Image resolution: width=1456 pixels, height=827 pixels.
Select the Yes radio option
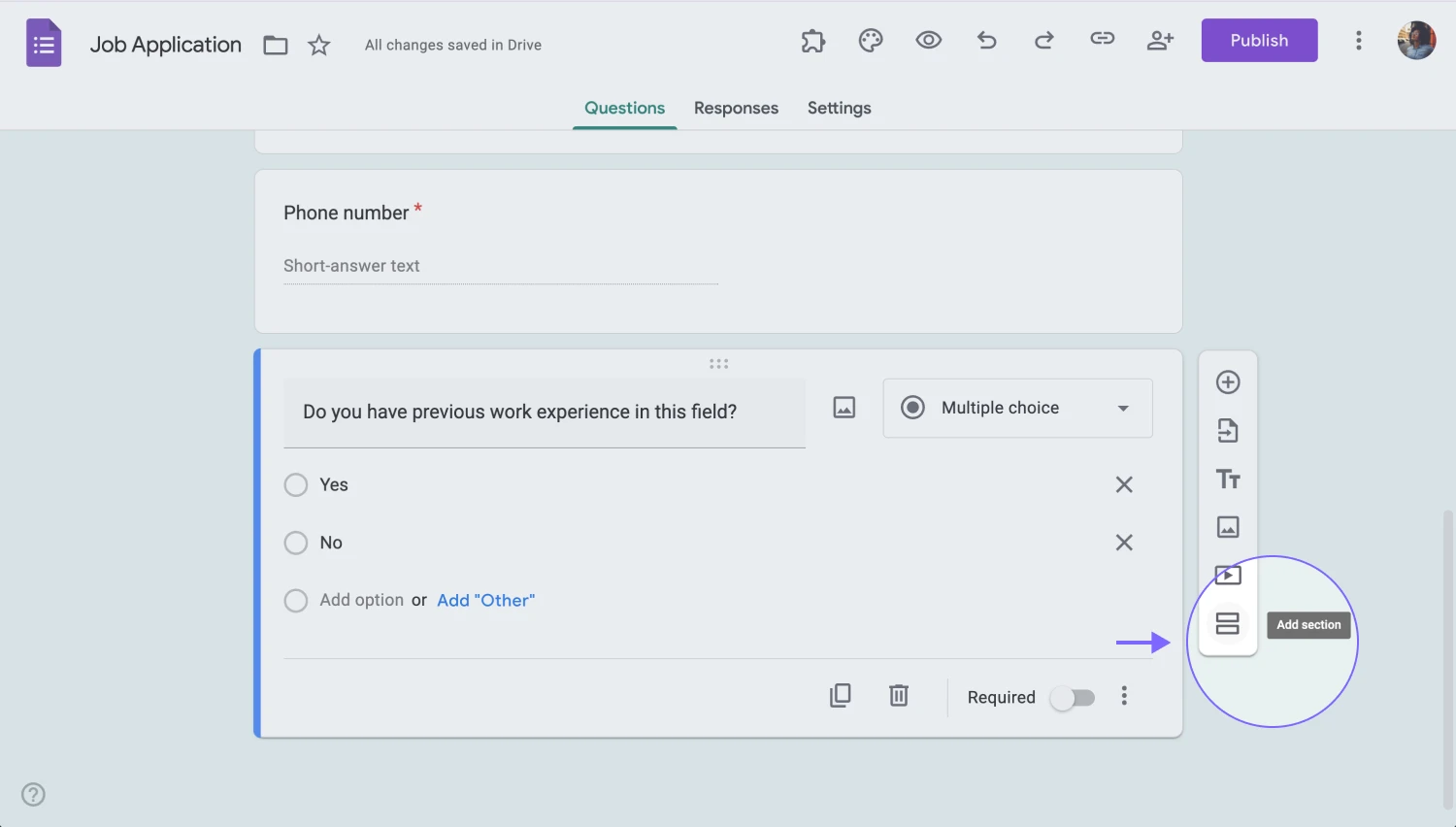click(296, 485)
